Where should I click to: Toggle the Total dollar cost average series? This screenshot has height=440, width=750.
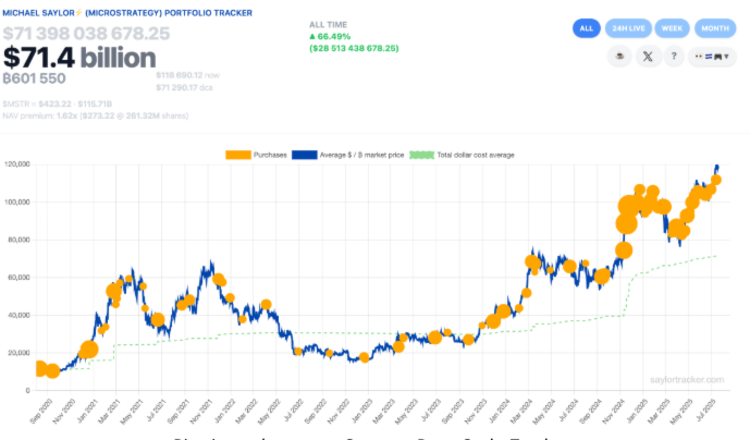[462, 155]
